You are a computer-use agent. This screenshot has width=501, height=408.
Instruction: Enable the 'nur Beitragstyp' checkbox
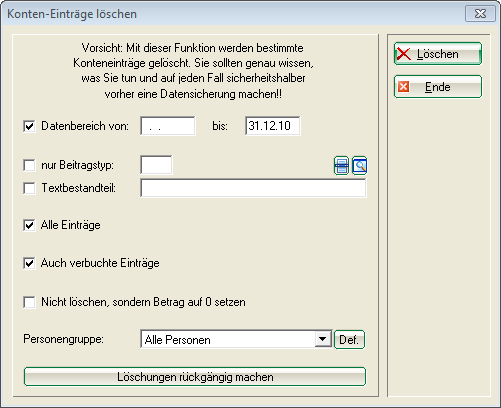tap(29, 165)
